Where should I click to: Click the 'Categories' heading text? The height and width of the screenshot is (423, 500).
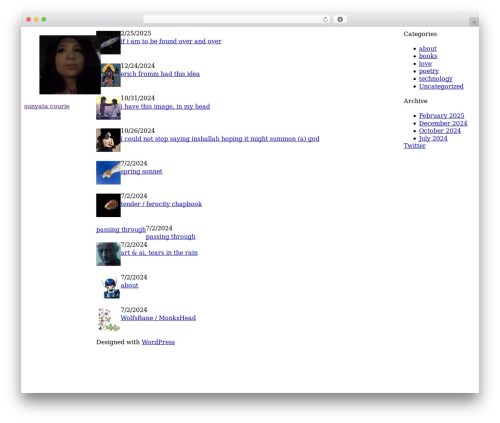click(x=420, y=34)
